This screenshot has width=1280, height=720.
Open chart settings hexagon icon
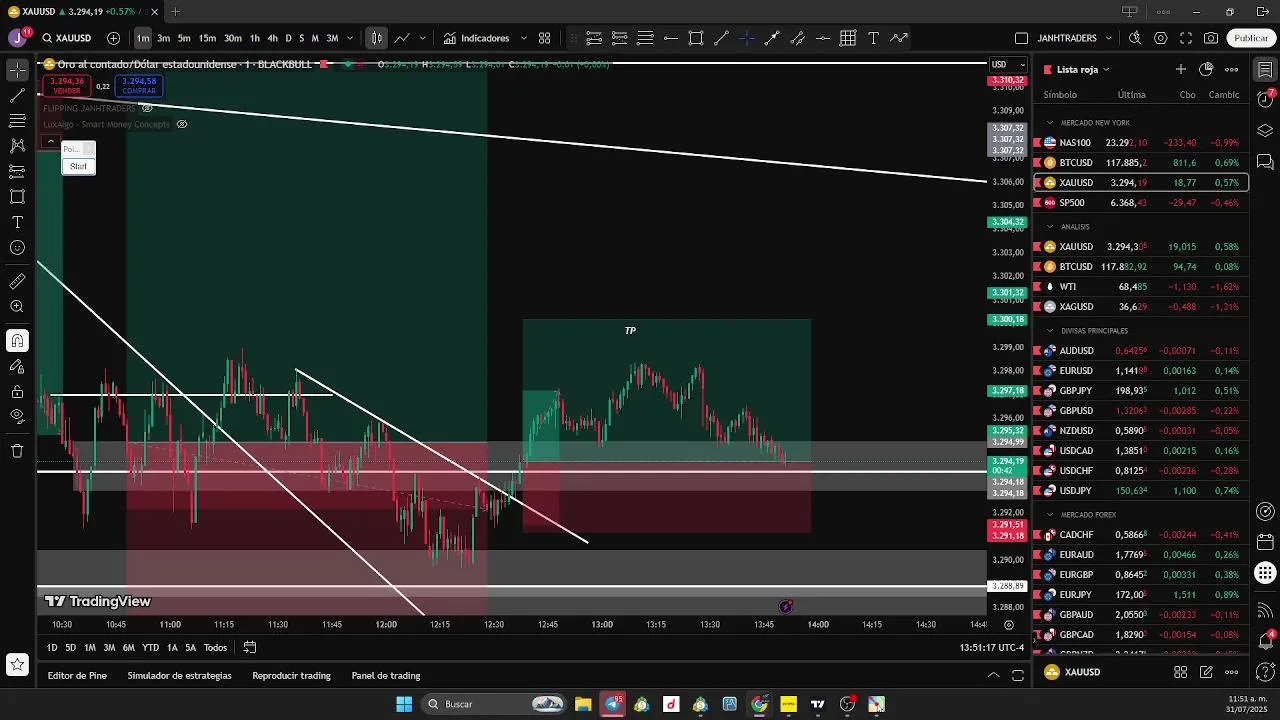tap(1160, 38)
